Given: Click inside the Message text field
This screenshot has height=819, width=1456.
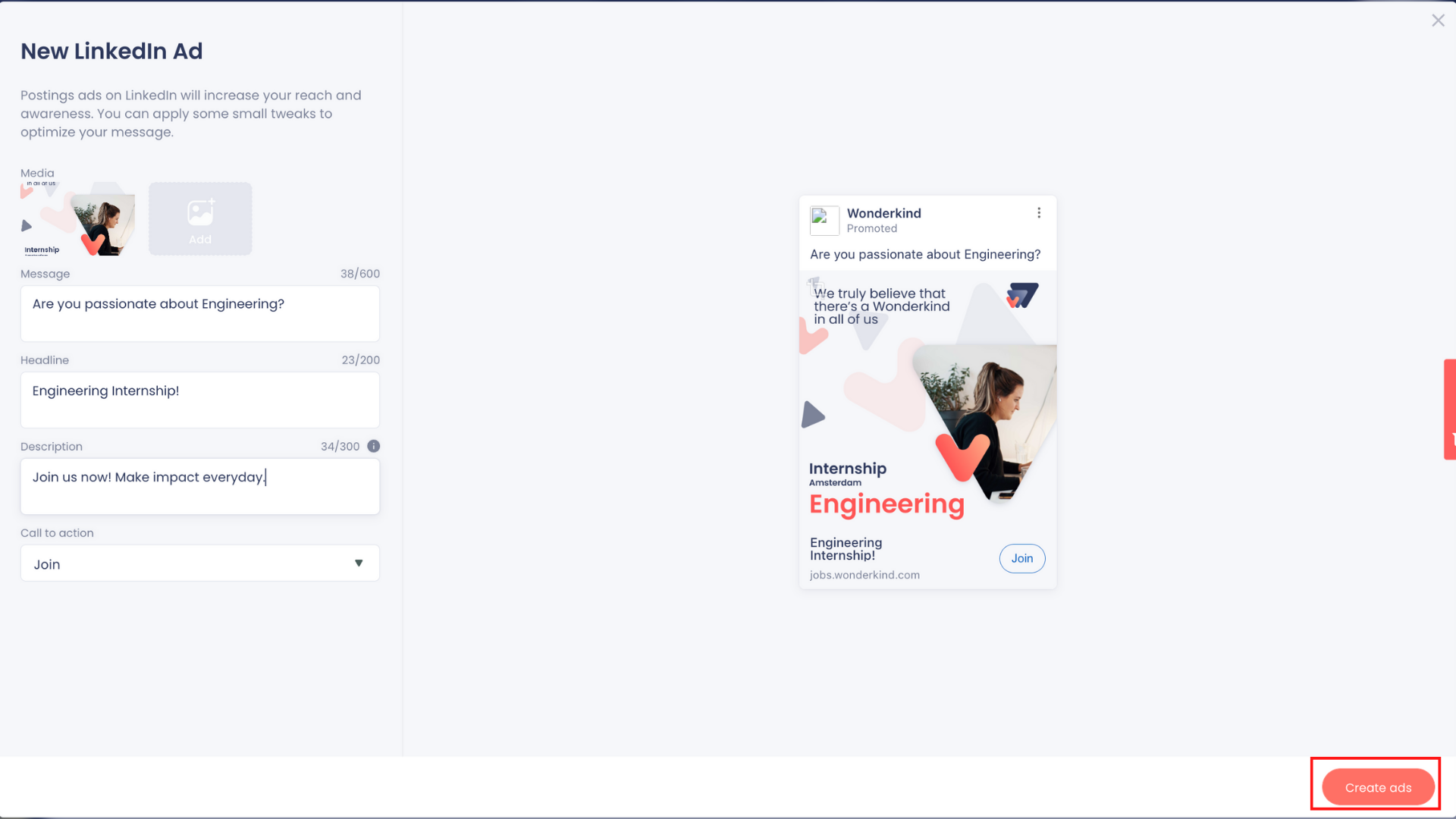Looking at the screenshot, I should pyautogui.click(x=199, y=313).
